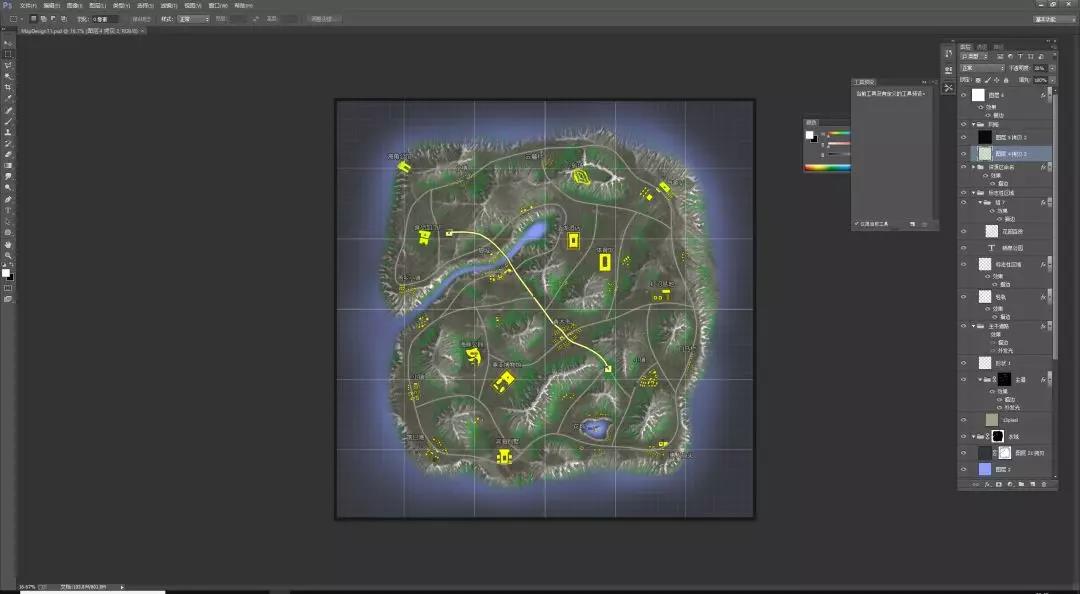Collapse the 标志性区域 layer group
Viewport: 1080px width, 594px height.
[973, 193]
